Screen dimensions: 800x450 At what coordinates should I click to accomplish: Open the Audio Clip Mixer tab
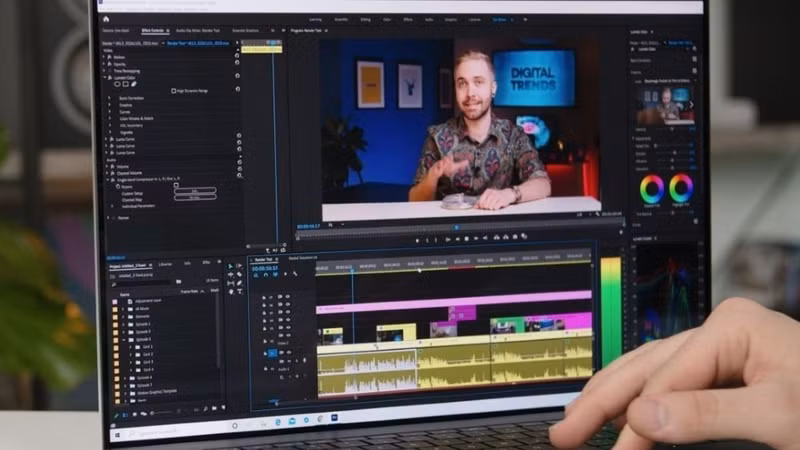[197, 31]
